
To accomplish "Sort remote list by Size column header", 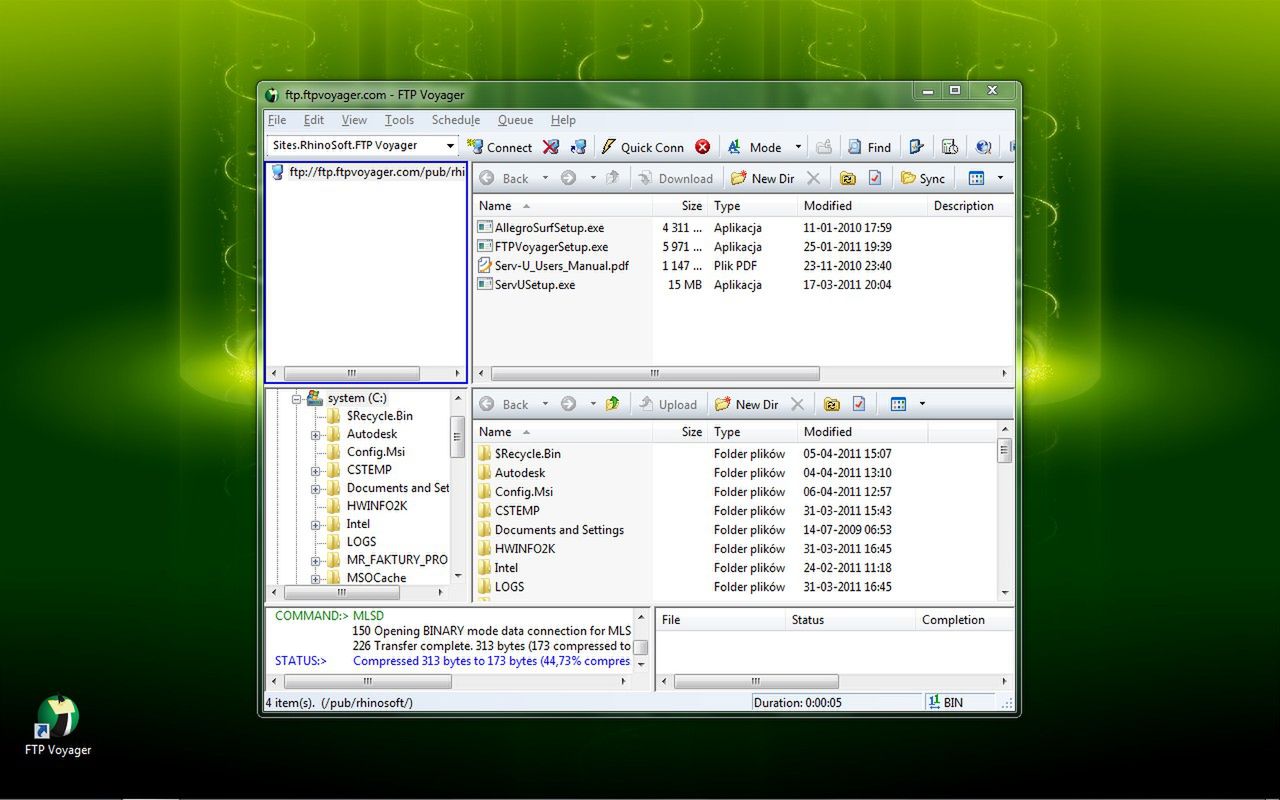I will 680,206.
